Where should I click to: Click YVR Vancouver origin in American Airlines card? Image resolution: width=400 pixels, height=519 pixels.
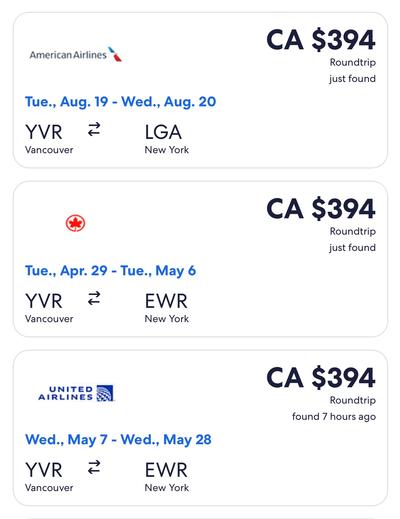(49, 139)
